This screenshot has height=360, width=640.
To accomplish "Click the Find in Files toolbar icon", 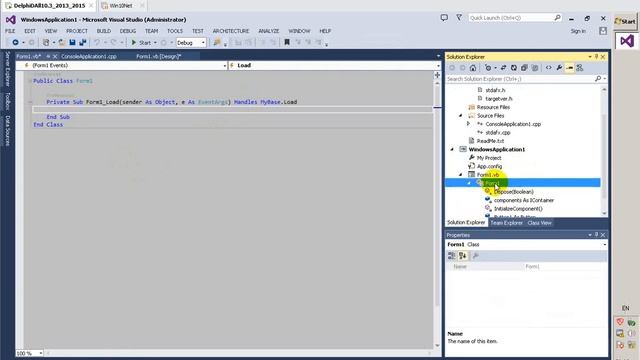I will point(217,42).
